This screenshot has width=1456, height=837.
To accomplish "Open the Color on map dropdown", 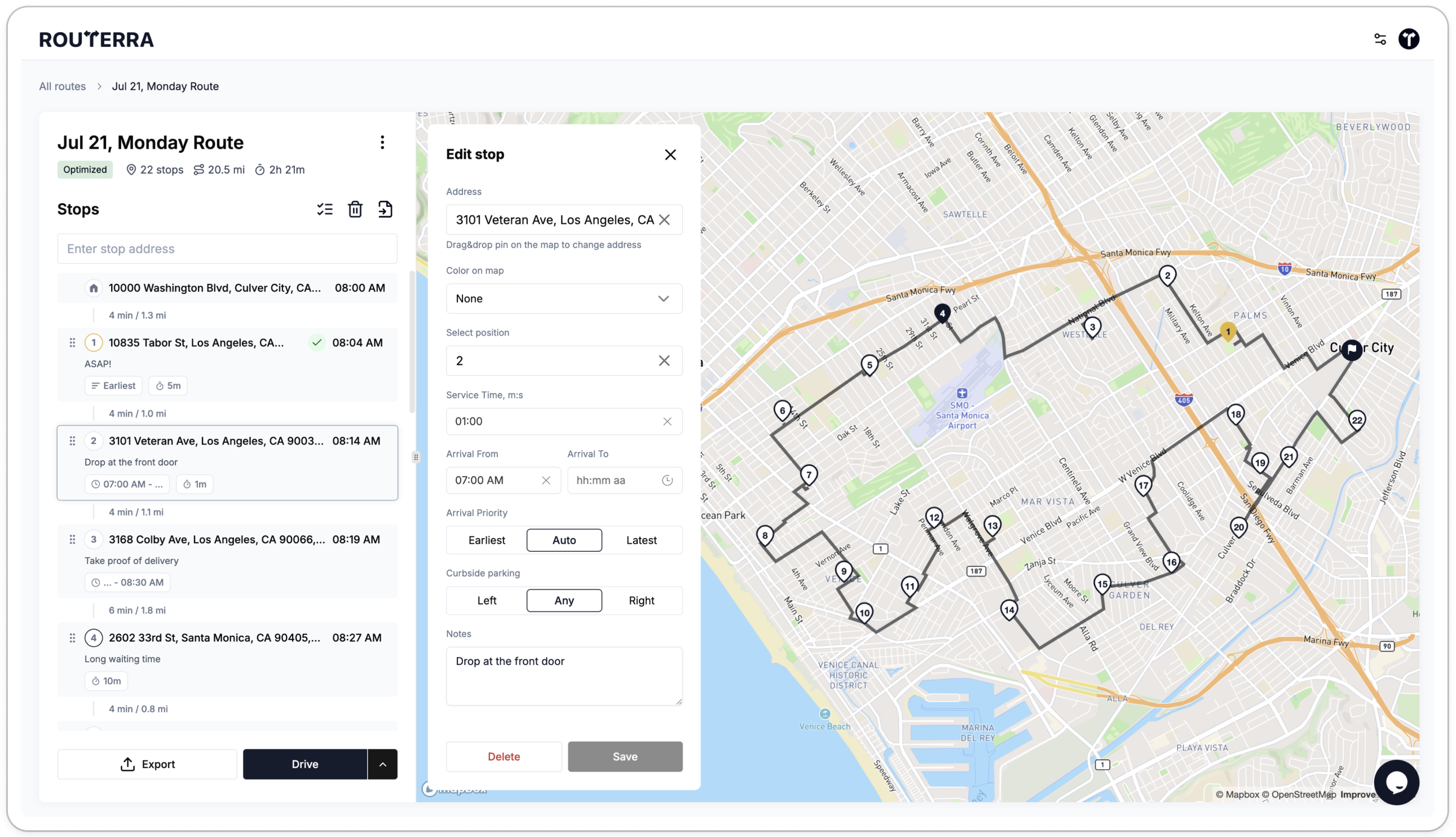I will (x=564, y=298).
